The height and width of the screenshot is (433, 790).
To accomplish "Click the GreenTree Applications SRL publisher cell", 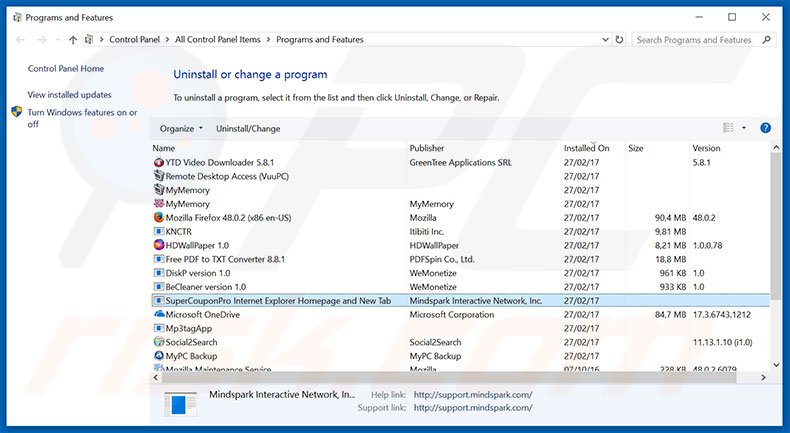I will click(x=460, y=163).
